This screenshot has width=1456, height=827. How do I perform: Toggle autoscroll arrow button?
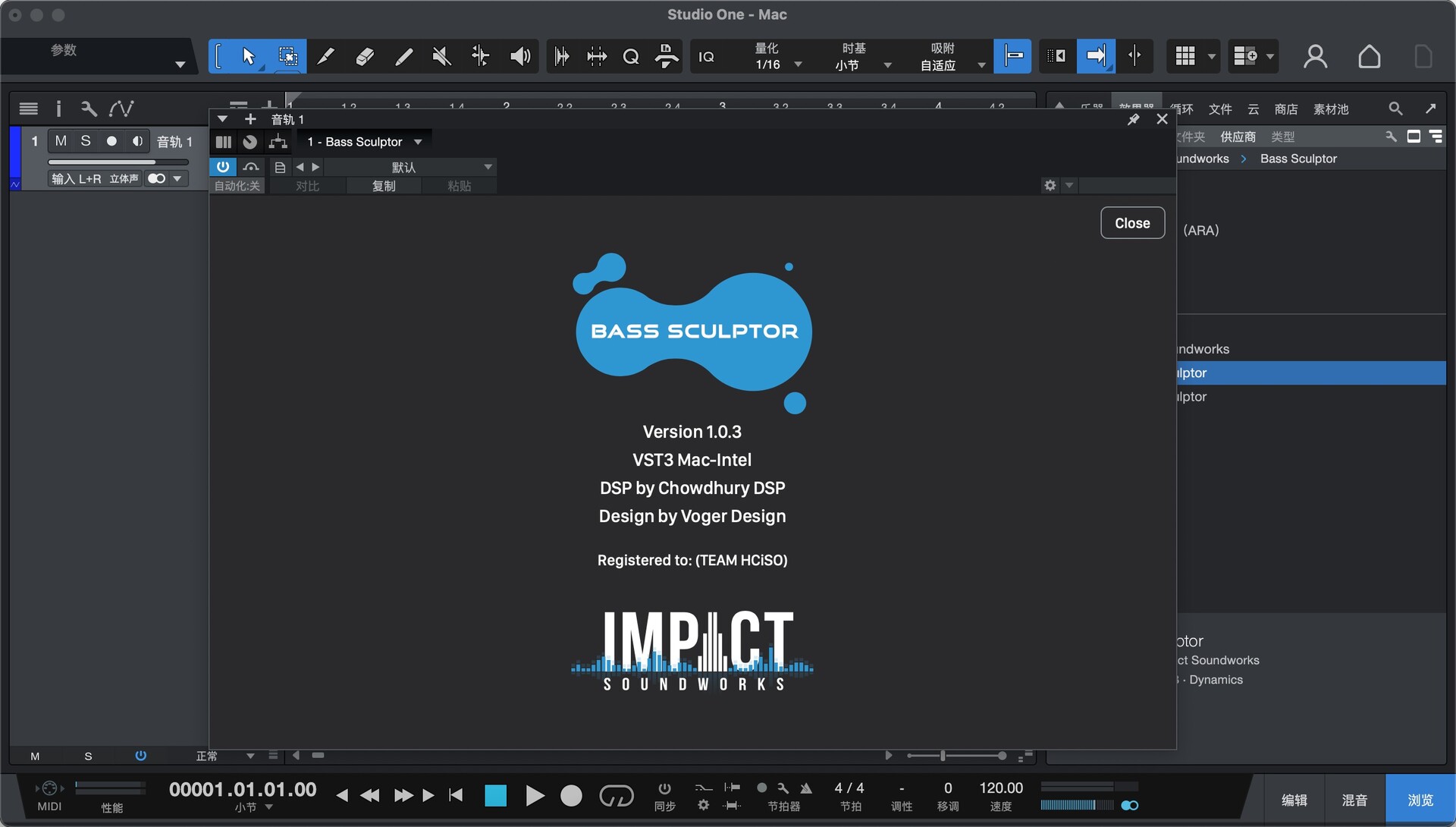1096,56
